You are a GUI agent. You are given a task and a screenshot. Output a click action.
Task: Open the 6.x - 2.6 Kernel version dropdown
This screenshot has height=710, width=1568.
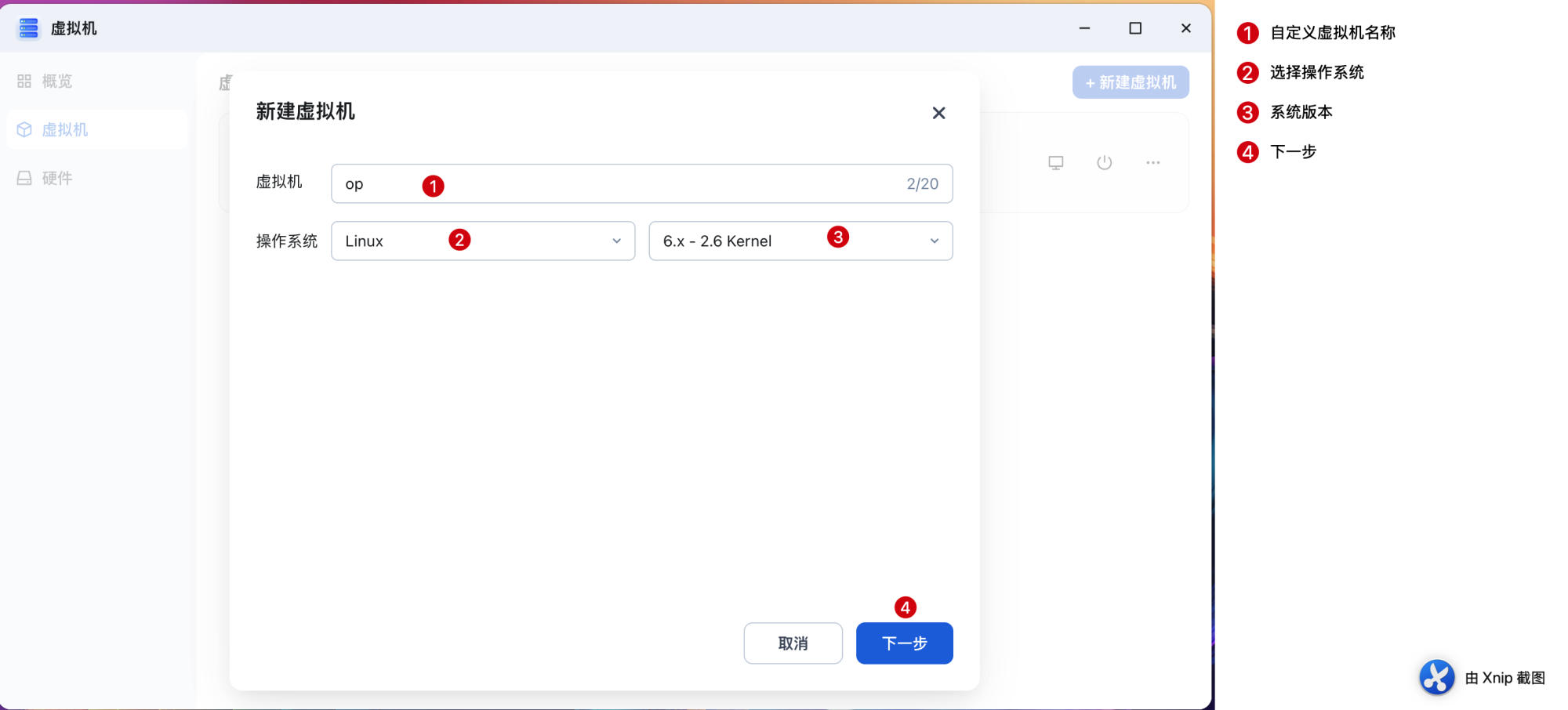[x=800, y=241]
